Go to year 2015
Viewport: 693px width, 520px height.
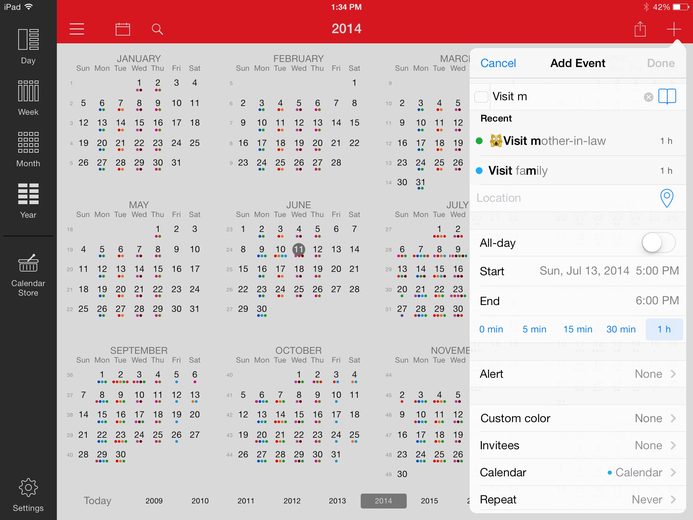tap(429, 501)
